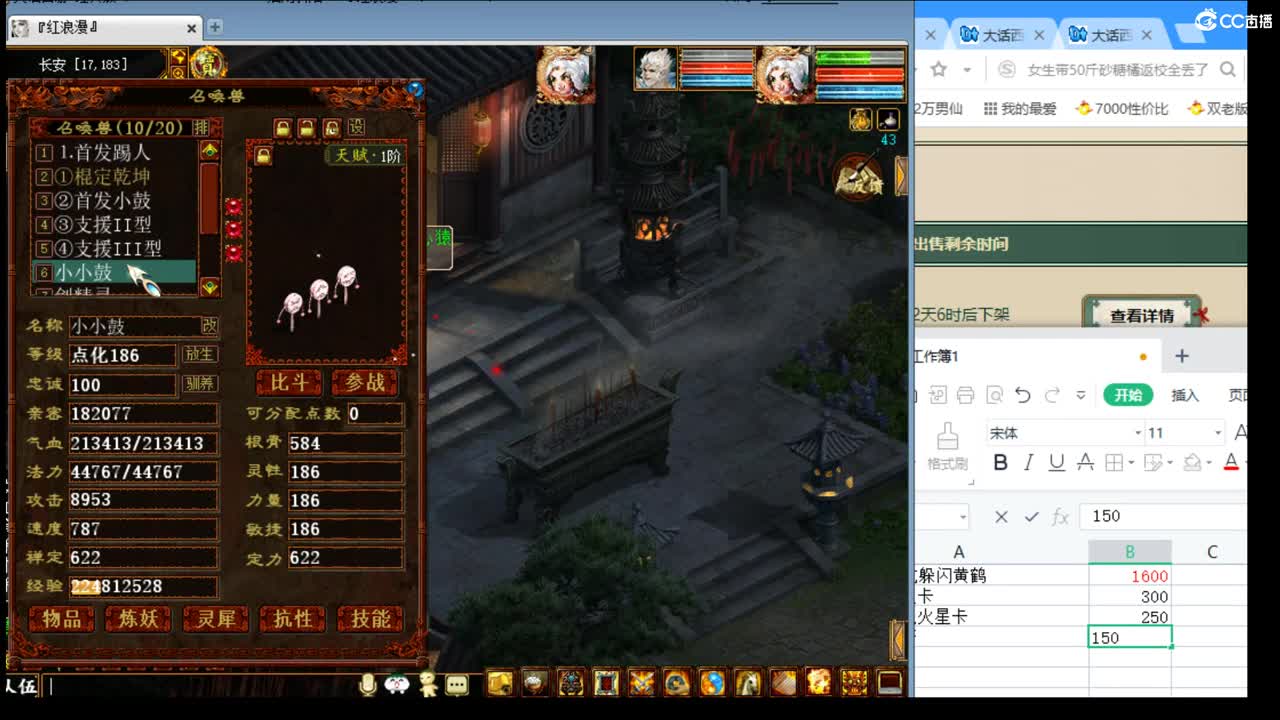Click the orange swirl icon in bottom toolbar
Screen dimensions: 1280x720
[x=677, y=683]
